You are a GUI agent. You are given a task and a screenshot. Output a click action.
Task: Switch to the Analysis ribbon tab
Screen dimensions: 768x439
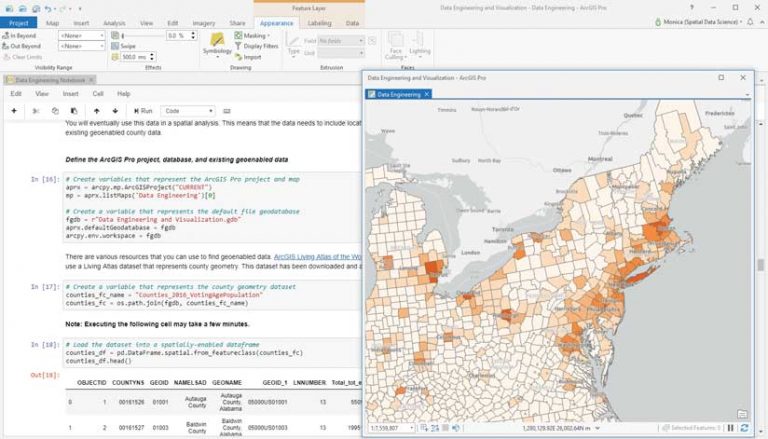click(114, 23)
